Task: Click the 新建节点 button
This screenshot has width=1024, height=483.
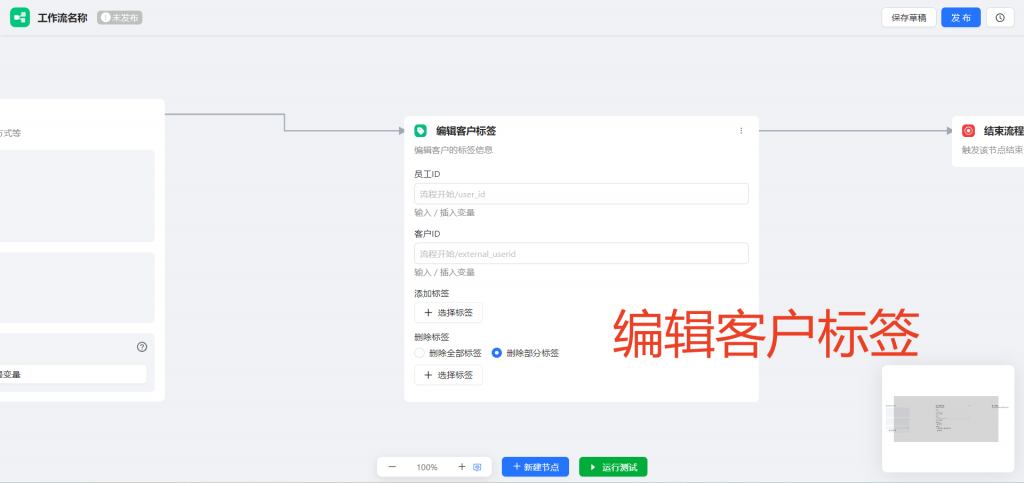Action: tap(535, 467)
